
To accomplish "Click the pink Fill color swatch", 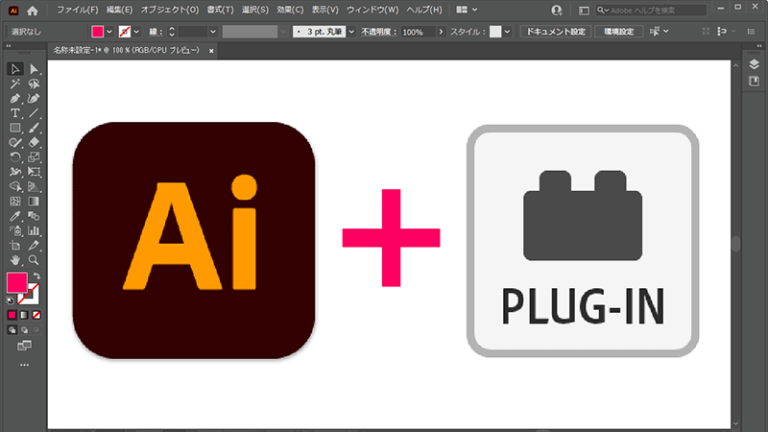I will 17,283.
